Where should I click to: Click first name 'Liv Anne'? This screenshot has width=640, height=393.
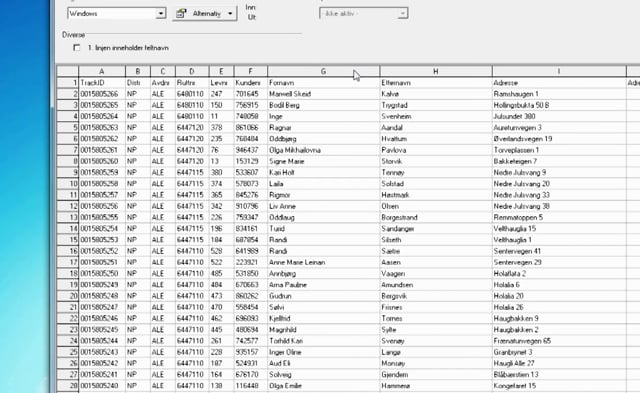click(282, 206)
